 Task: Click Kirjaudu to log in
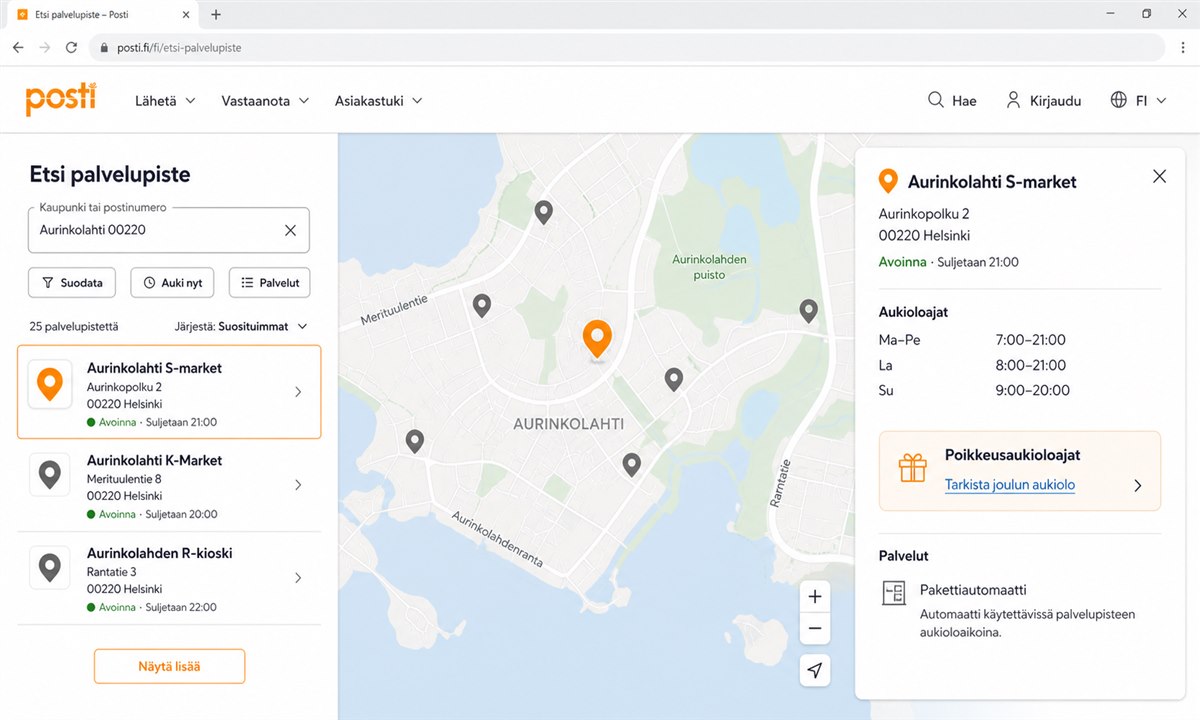click(1043, 101)
